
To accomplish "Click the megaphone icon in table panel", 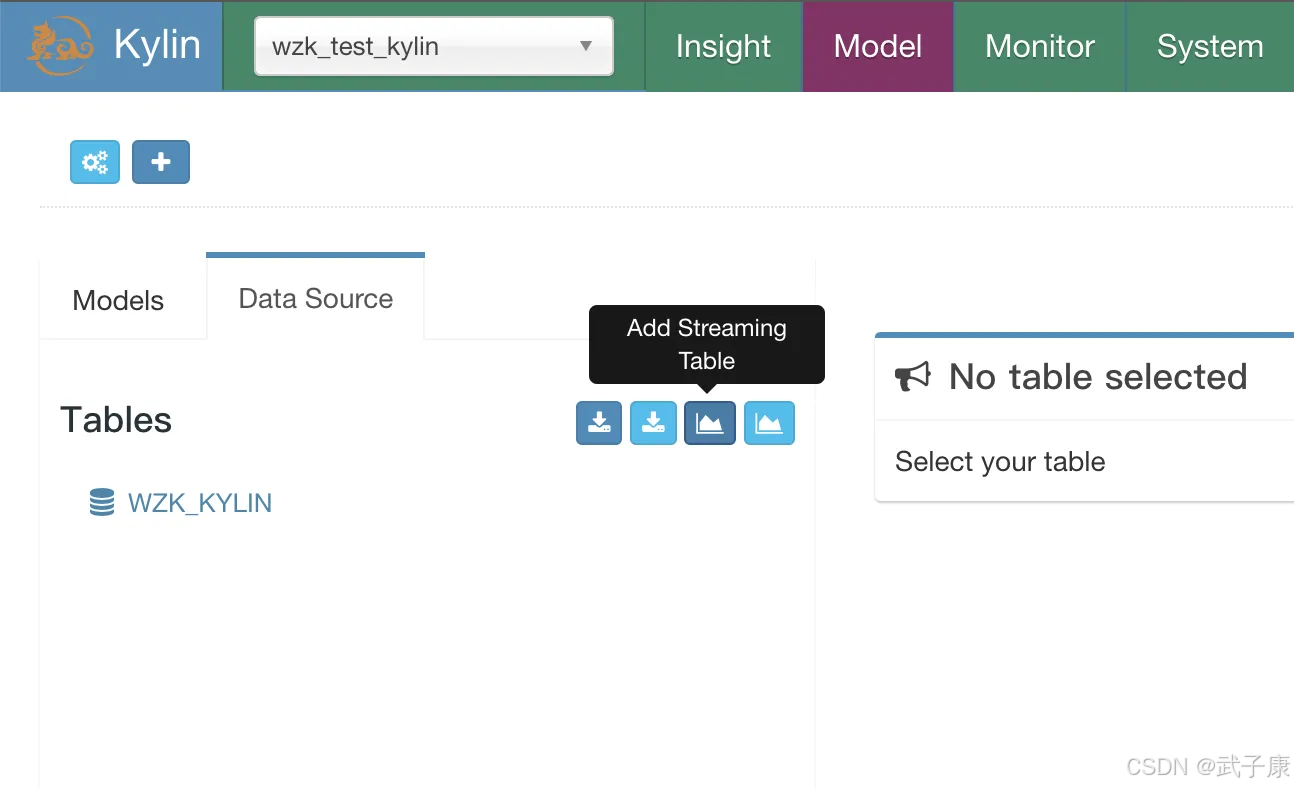I will [912, 377].
